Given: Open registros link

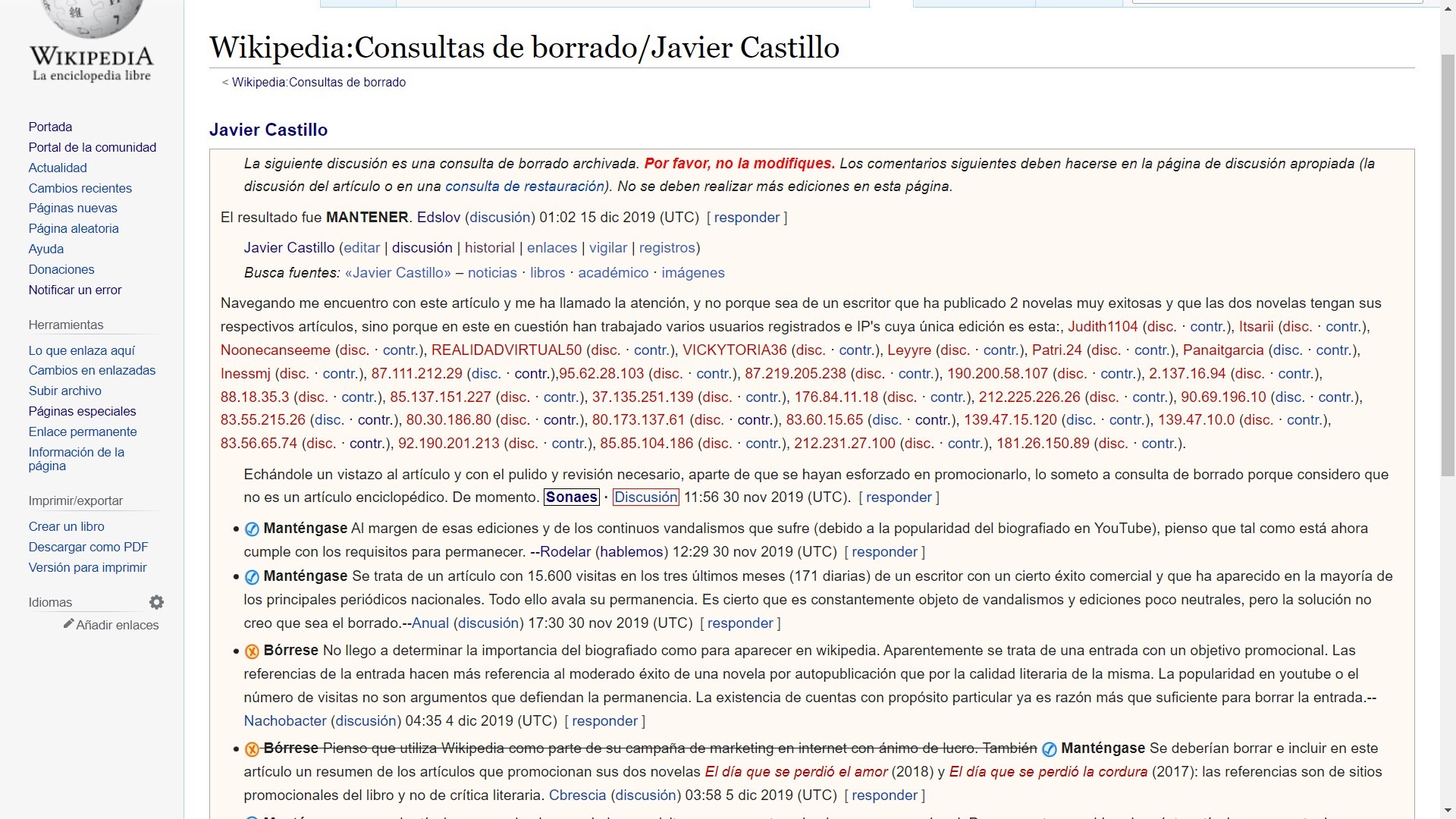Looking at the screenshot, I should [667, 248].
